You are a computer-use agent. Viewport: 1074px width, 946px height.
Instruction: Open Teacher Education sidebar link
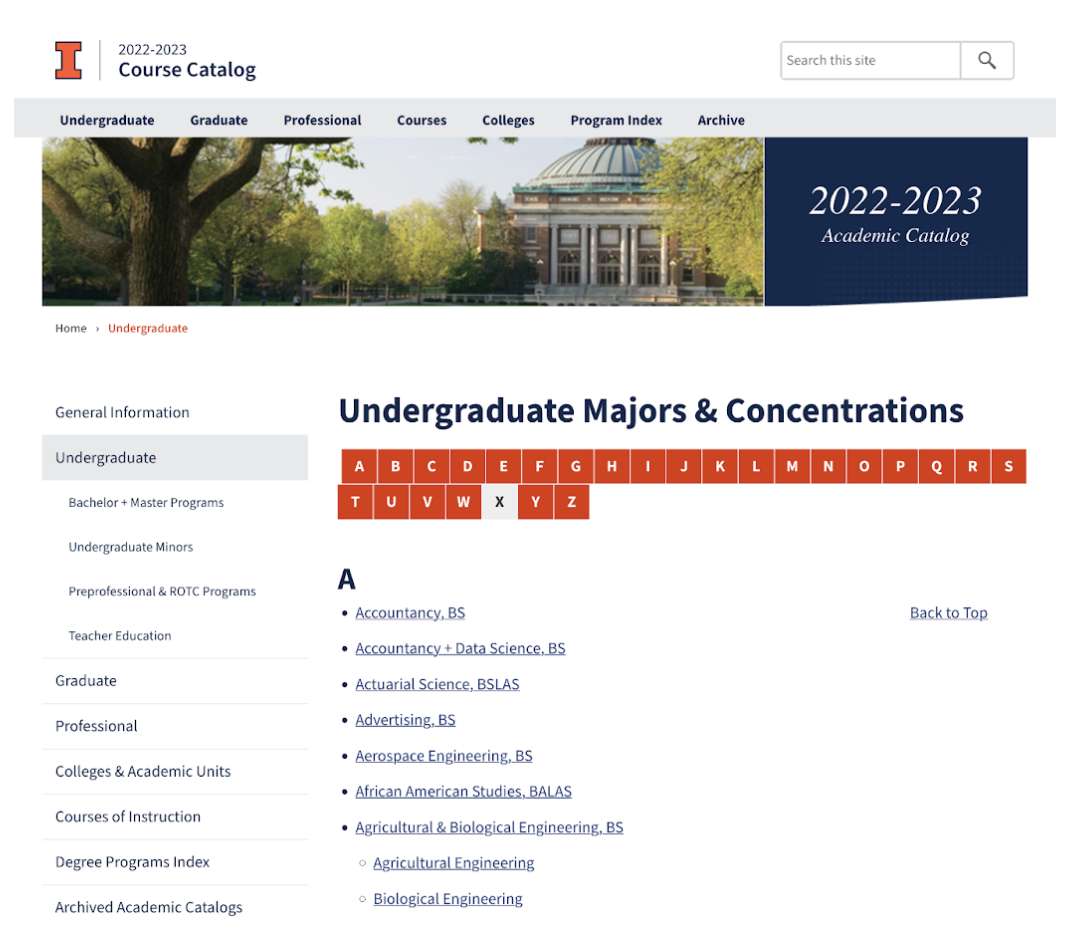pyautogui.click(x=120, y=636)
